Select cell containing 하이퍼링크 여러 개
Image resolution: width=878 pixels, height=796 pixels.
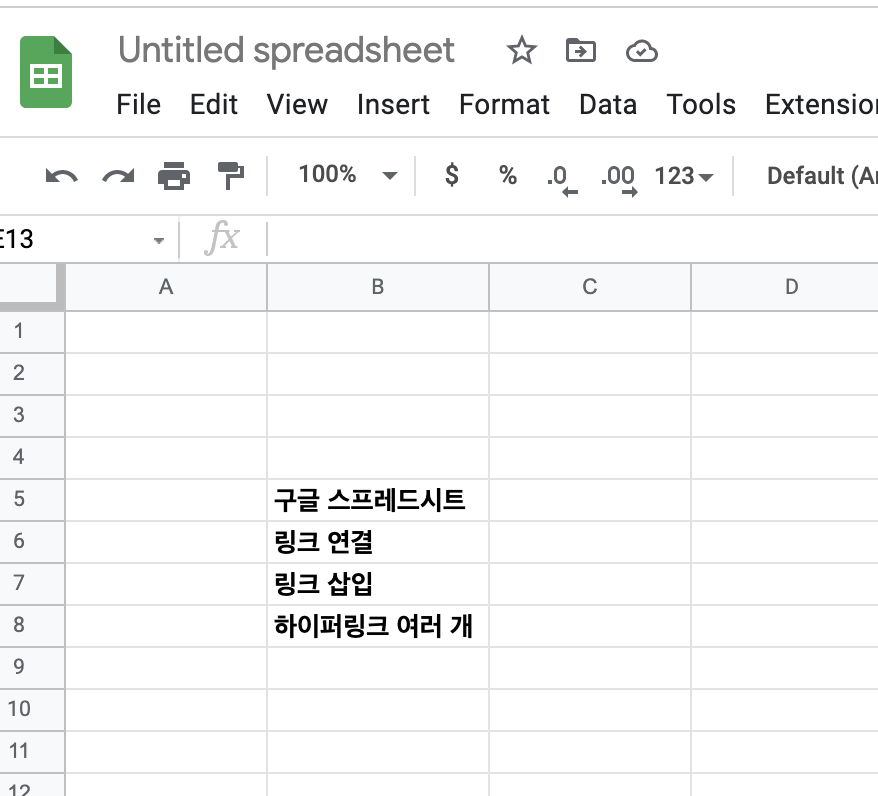click(x=378, y=626)
